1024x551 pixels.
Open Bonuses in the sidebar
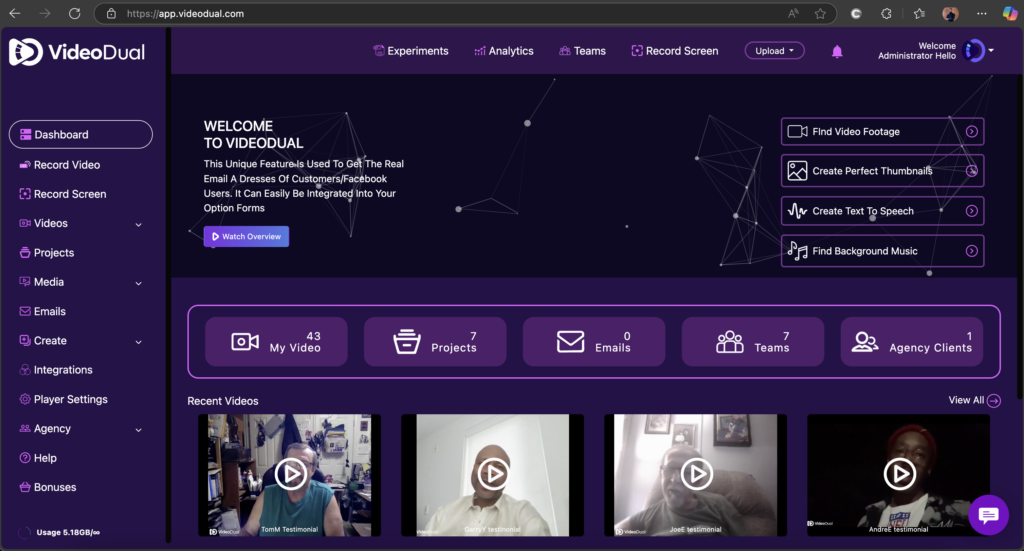coord(48,488)
